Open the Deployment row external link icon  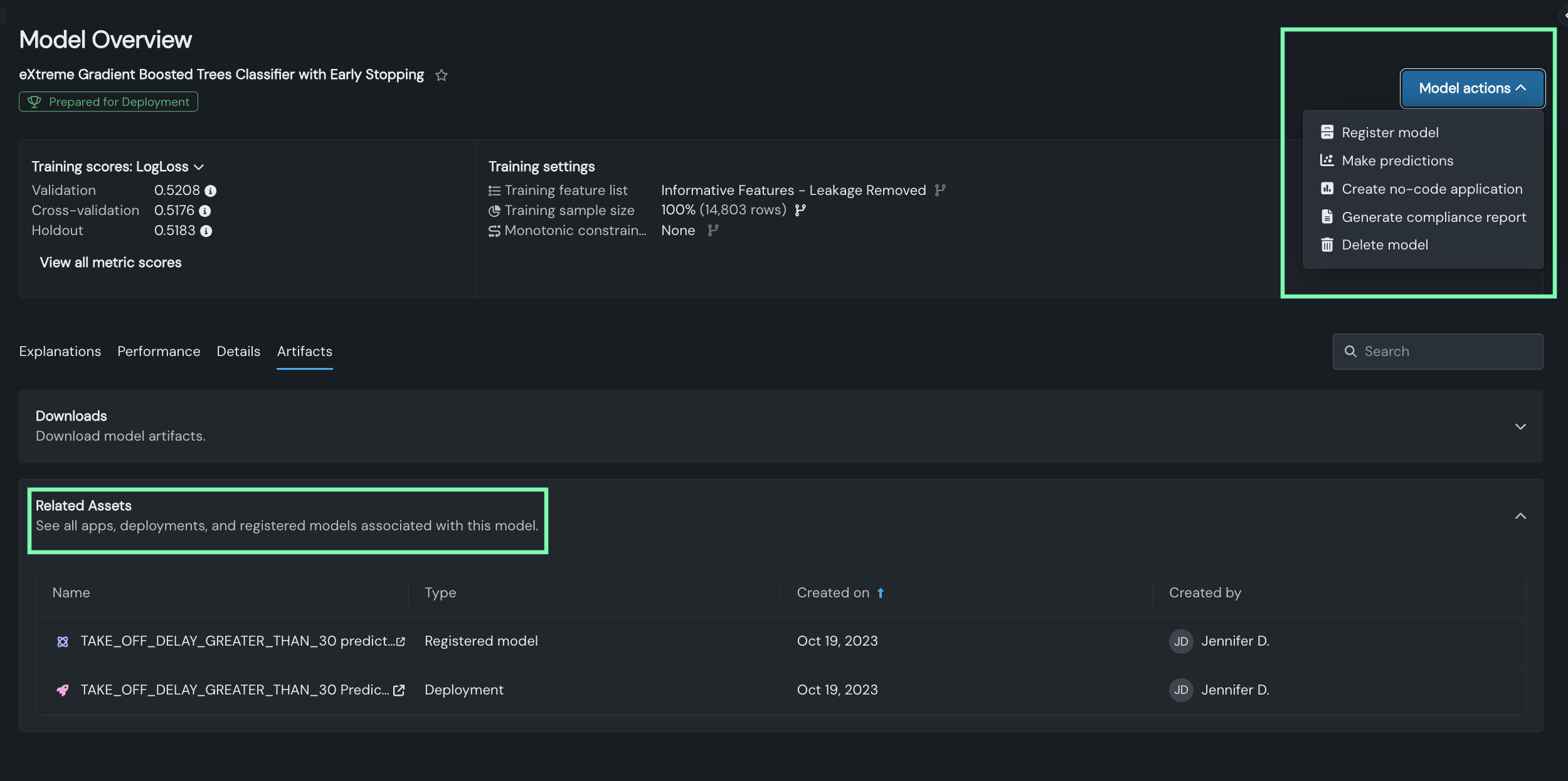(399, 690)
